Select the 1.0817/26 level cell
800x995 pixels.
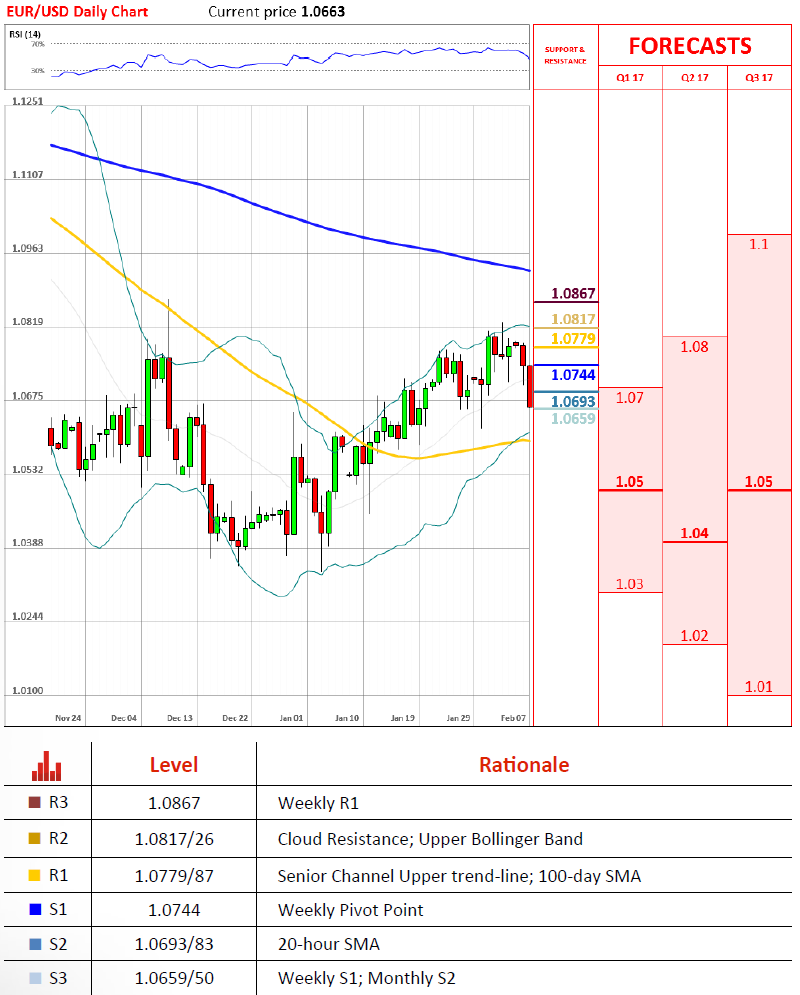174,839
